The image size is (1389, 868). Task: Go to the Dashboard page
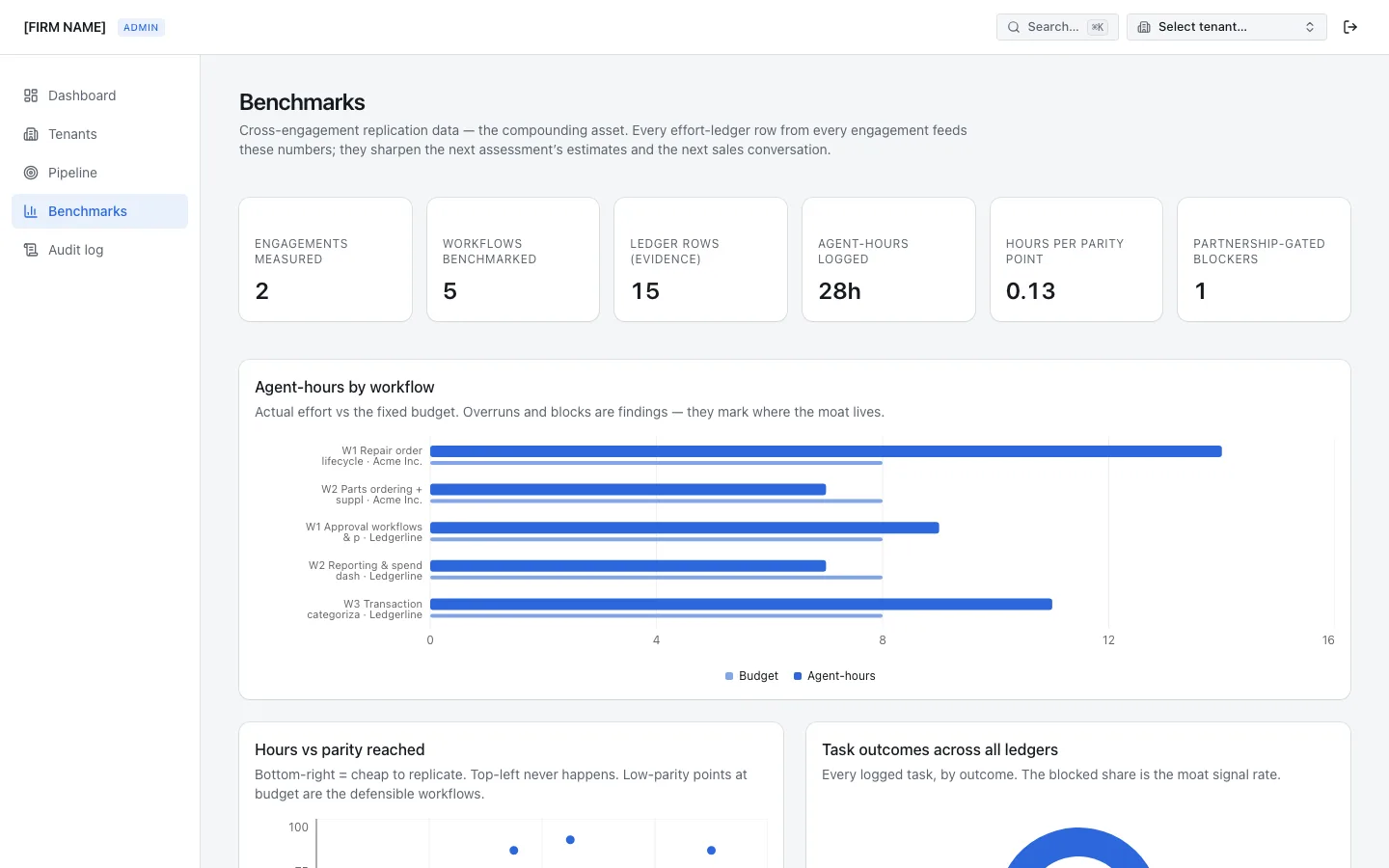(x=100, y=95)
